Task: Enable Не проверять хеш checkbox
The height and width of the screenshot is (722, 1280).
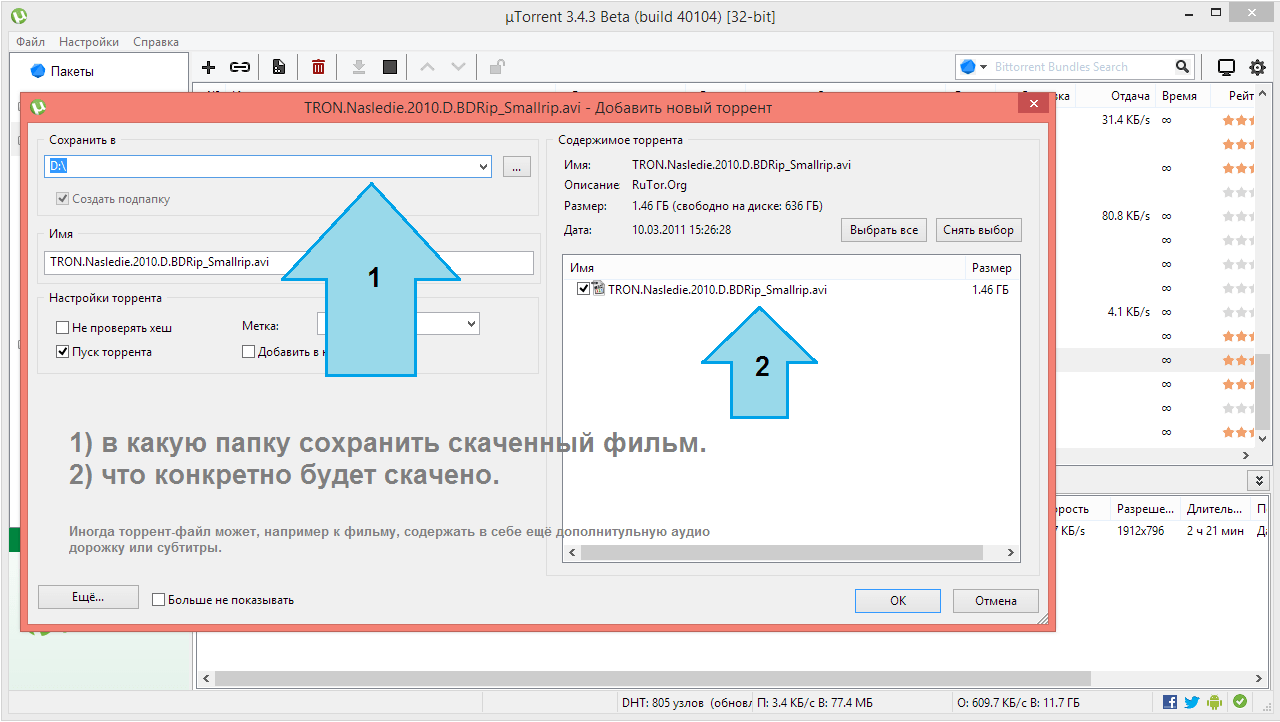Action: (x=63, y=327)
